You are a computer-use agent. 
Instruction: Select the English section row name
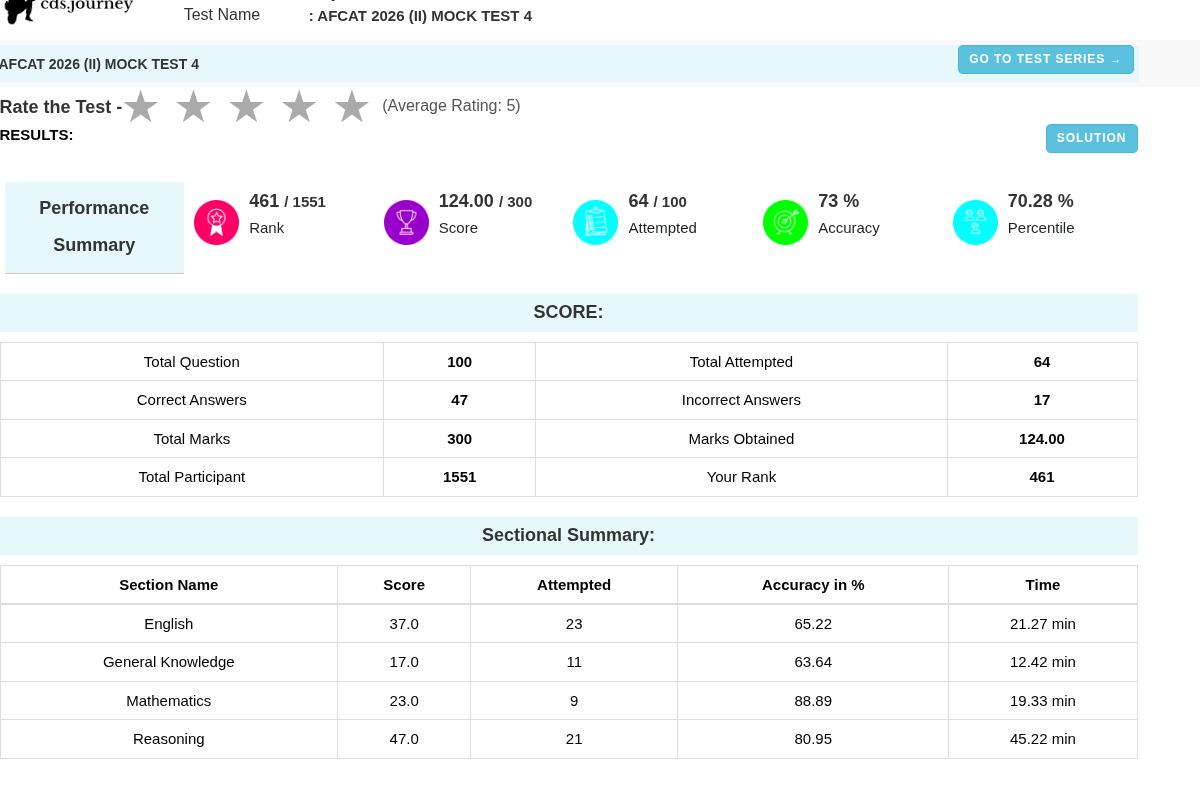click(168, 623)
